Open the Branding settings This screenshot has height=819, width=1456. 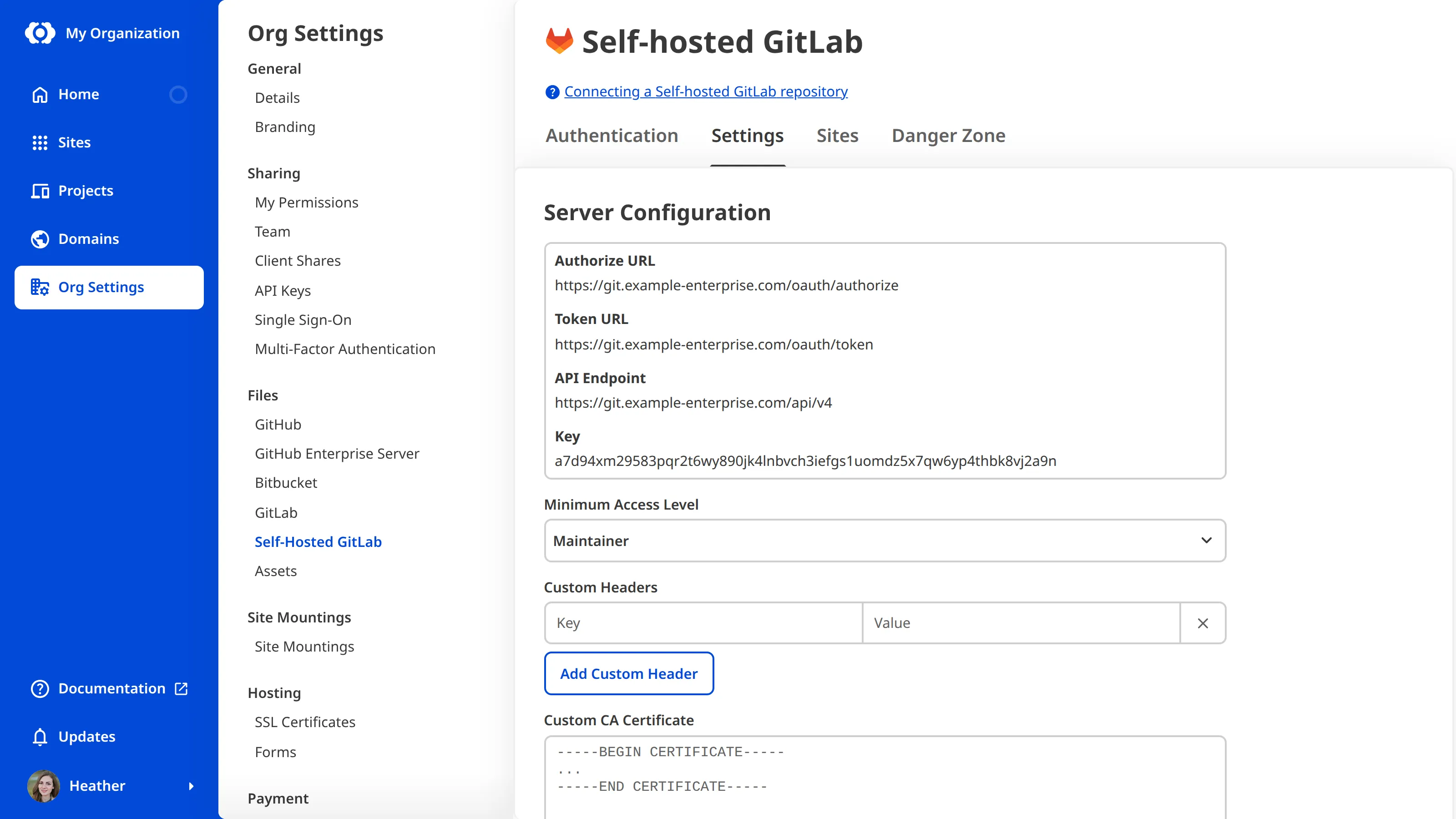pos(285,127)
